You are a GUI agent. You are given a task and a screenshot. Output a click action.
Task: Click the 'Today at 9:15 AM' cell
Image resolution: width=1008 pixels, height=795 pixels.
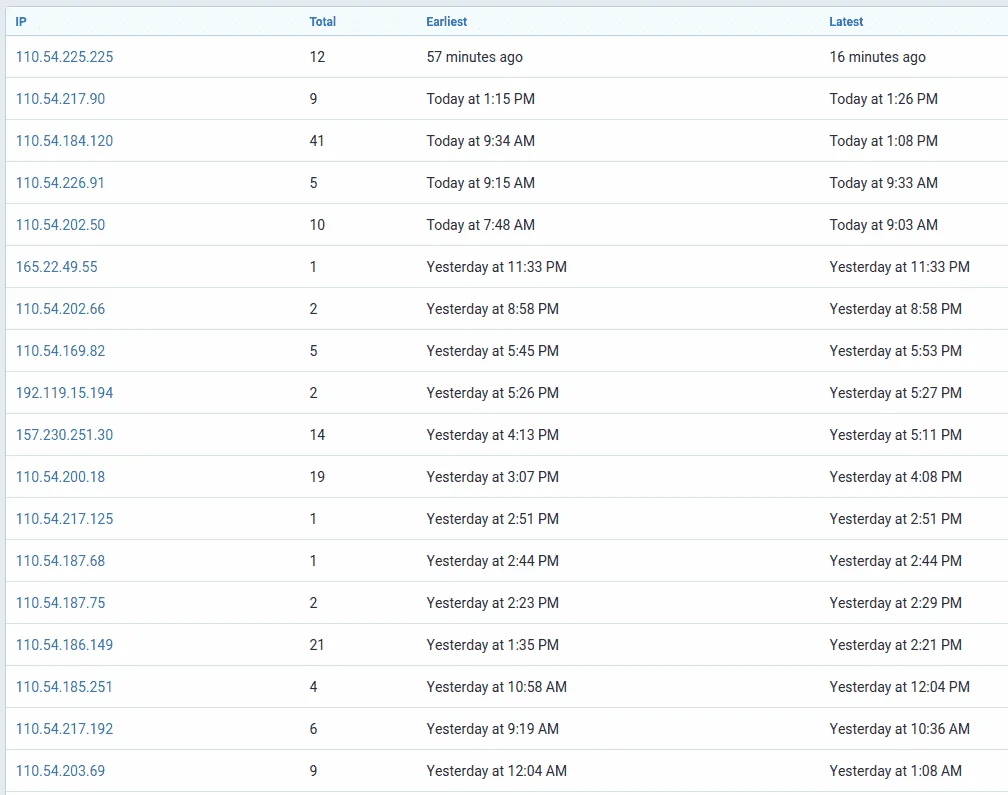480,183
